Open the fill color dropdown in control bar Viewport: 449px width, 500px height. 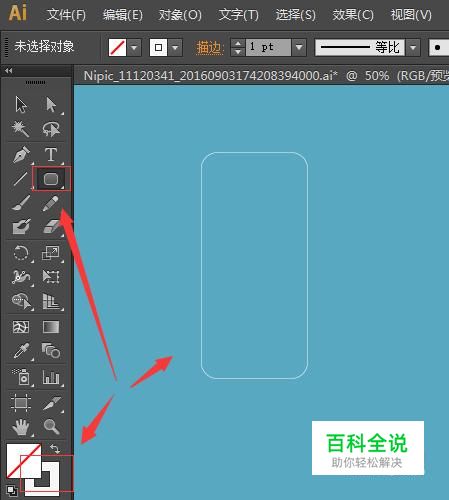(134, 48)
